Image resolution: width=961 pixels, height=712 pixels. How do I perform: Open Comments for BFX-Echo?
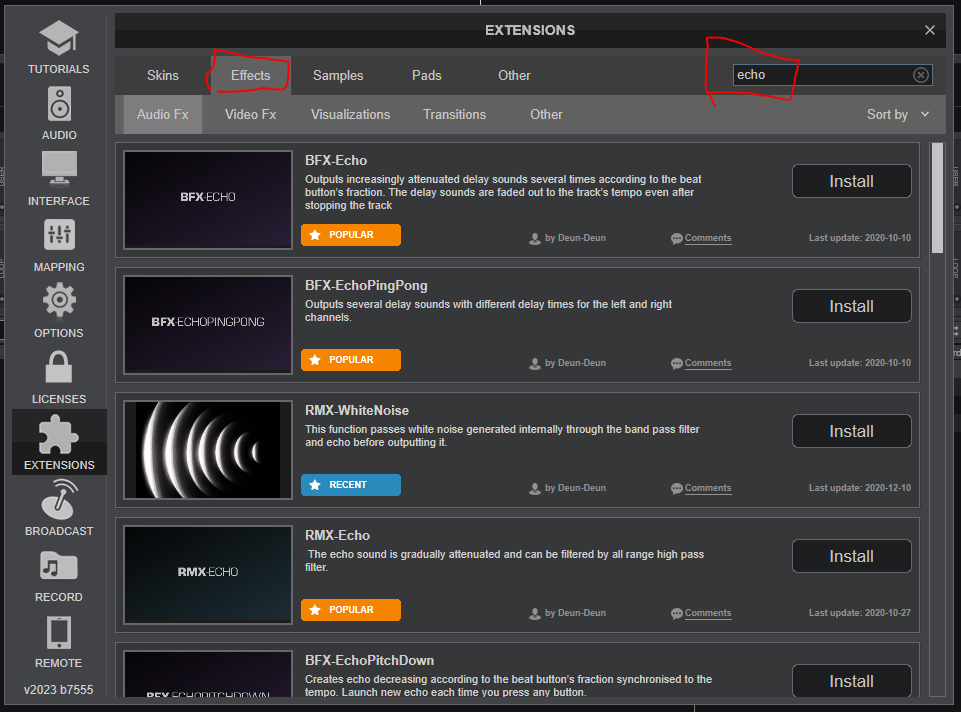[708, 238]
